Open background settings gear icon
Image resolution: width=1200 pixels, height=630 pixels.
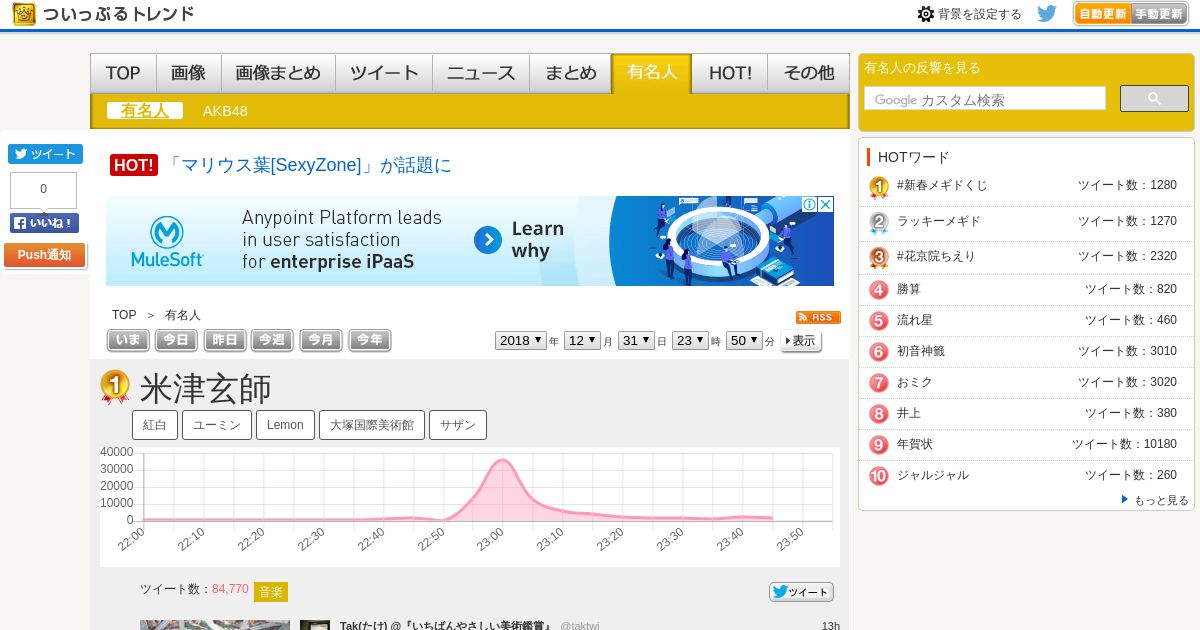tap(926, 14)
